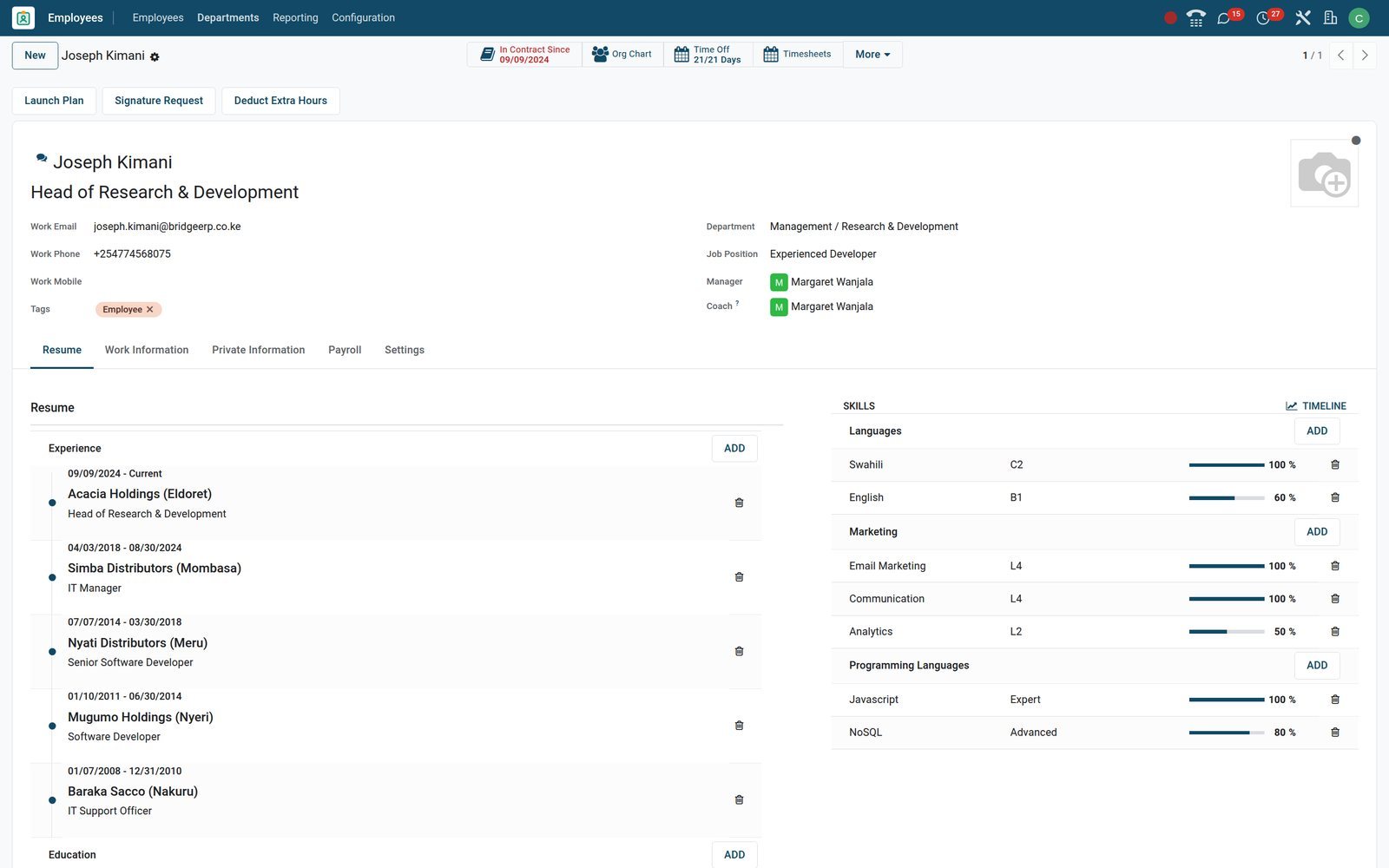Switch to the Payroll tab
This screenshot has width=1389, height=868.
(345, 350)
